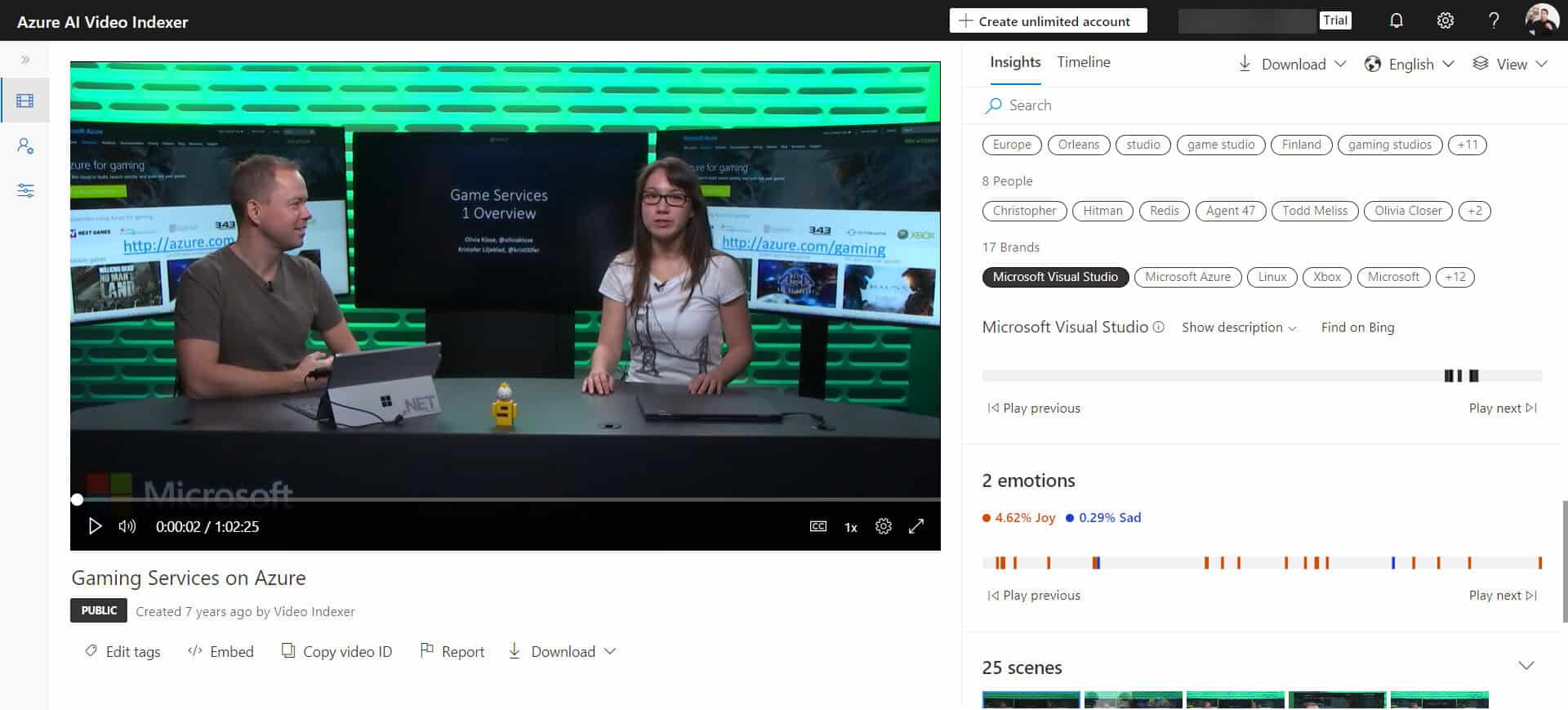Select person Todd Meliss
Viewport: 1568px width, 710px height.
click(x=1315, y=211)
